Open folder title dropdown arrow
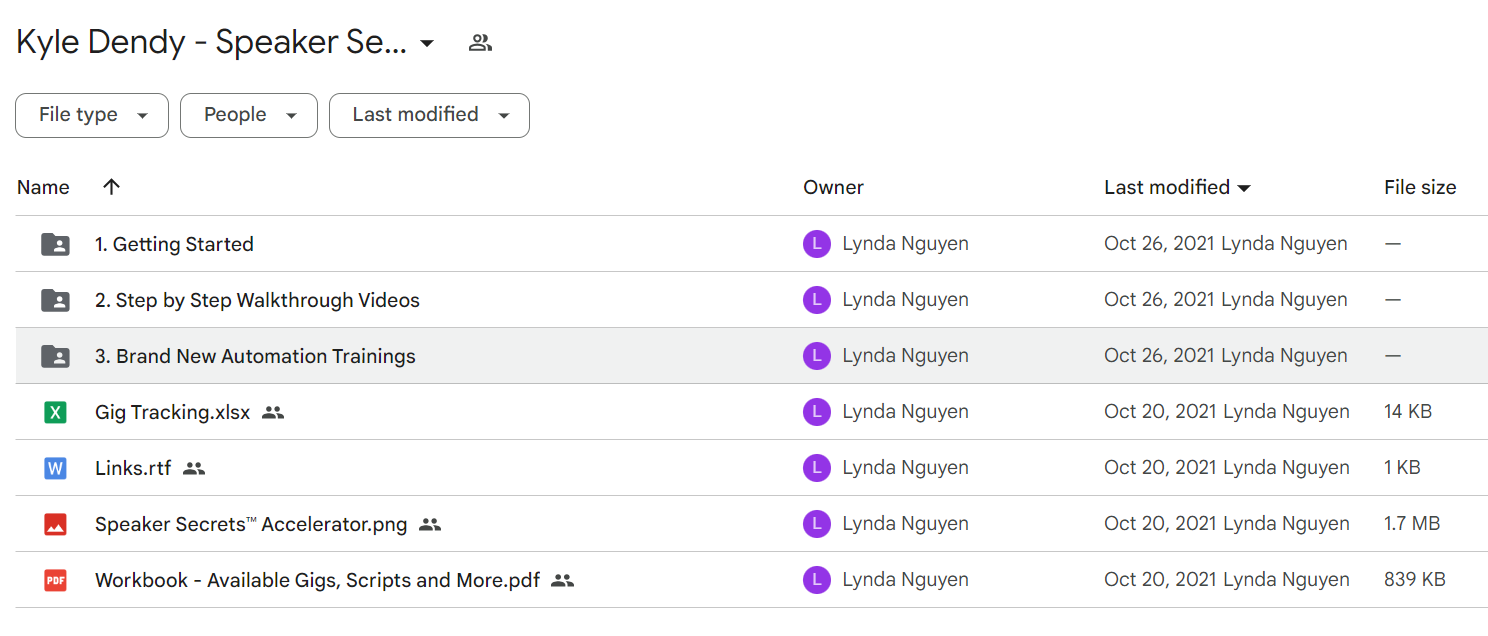Viewport: 1488px width, 636px height. 427,43
